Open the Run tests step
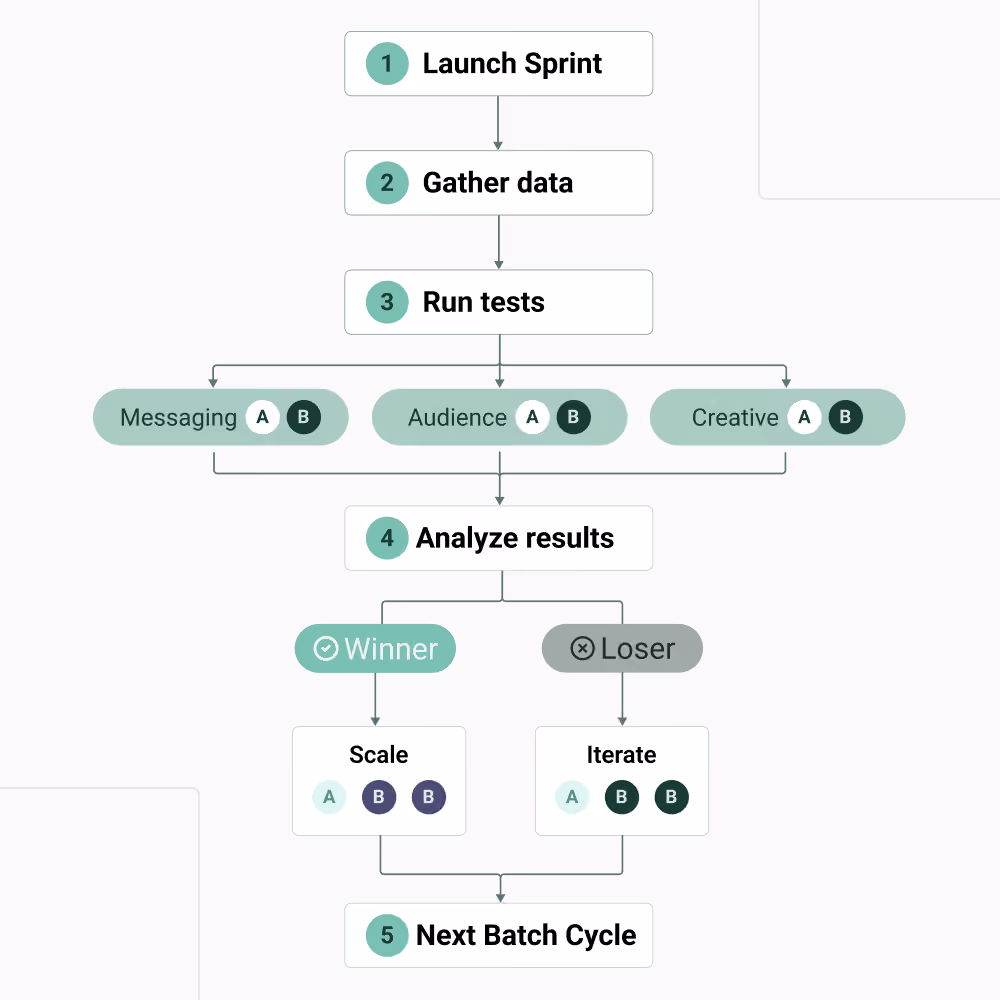Viewport: 1000px width, 1000px height. [499, 302]
